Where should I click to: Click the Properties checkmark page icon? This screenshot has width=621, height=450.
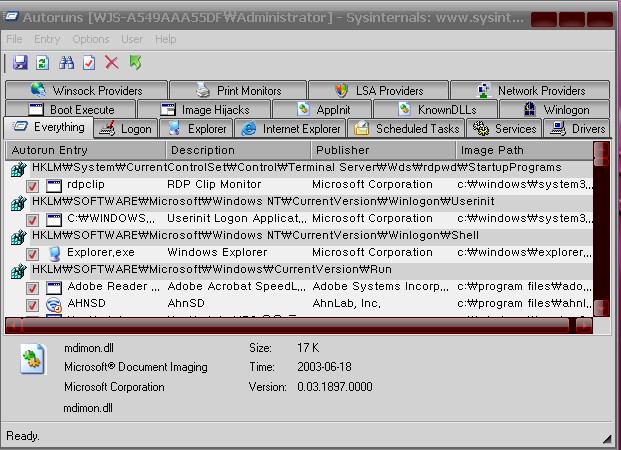(89, 63)
